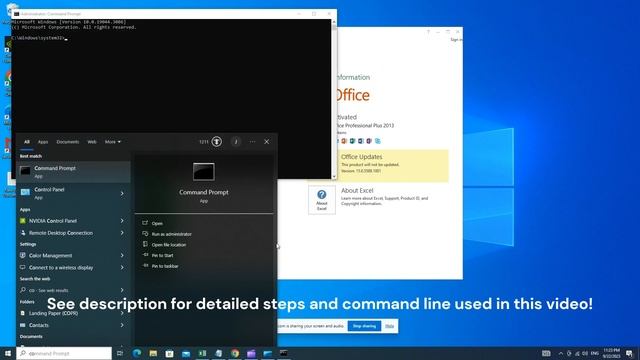This screenshot has height=360, width=640.
Task: Open the Contacts folder result
Action: coord(73,325)
